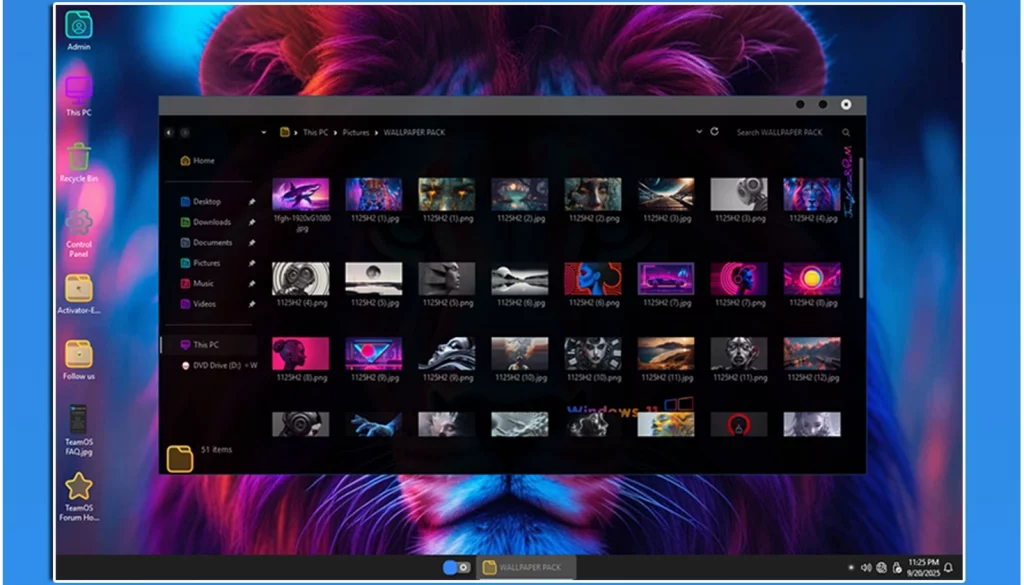Click the search magnifier icon
The image size is (1024, 585).
coord(846,132)
